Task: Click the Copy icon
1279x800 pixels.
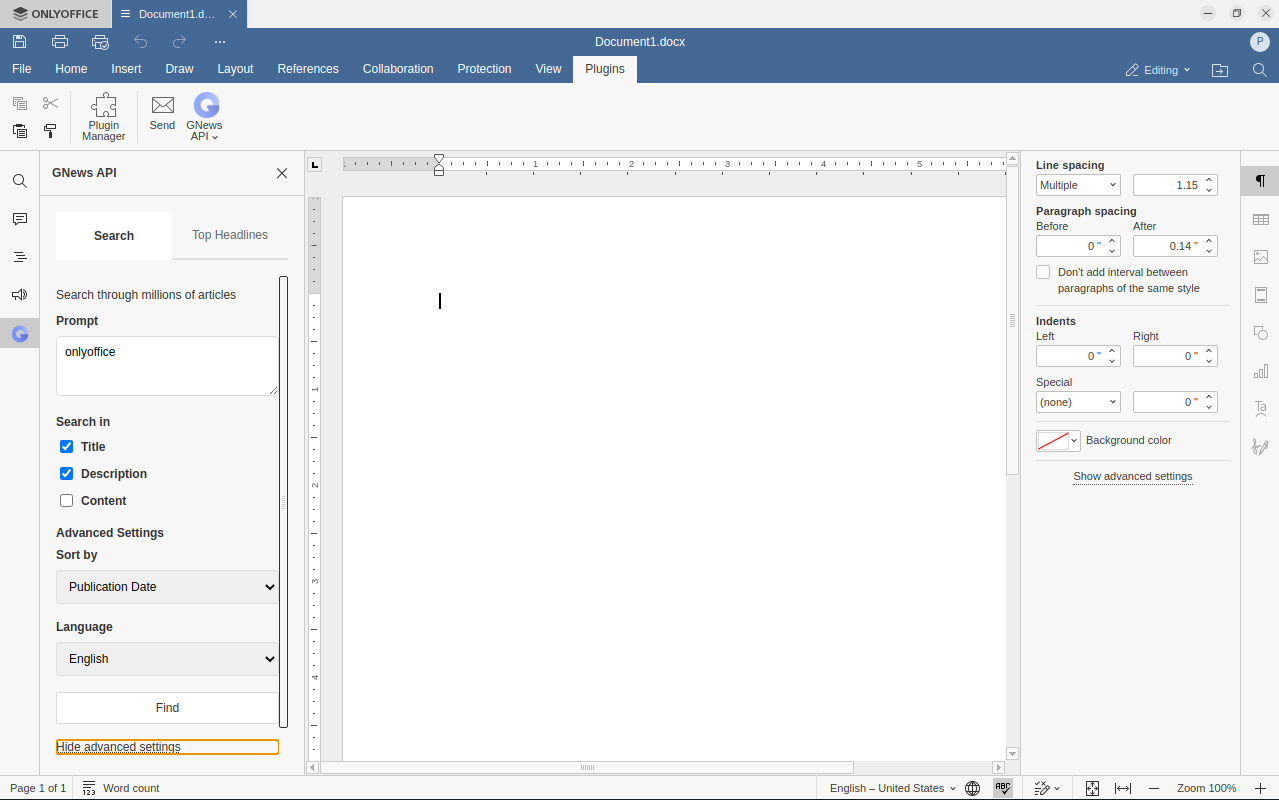Action: pyautogui.click(x=20, y=103)
